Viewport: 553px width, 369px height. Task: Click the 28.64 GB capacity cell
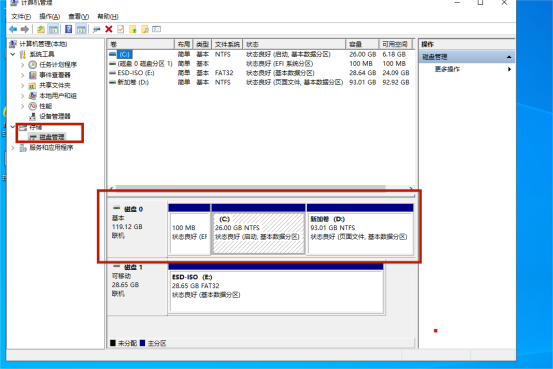(x=363, y=73)
